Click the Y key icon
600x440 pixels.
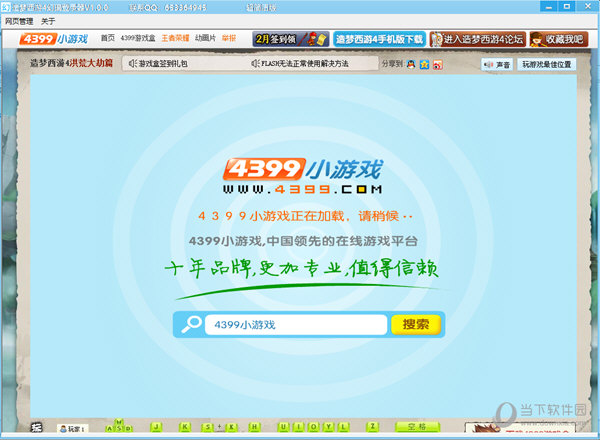(329, 427)
